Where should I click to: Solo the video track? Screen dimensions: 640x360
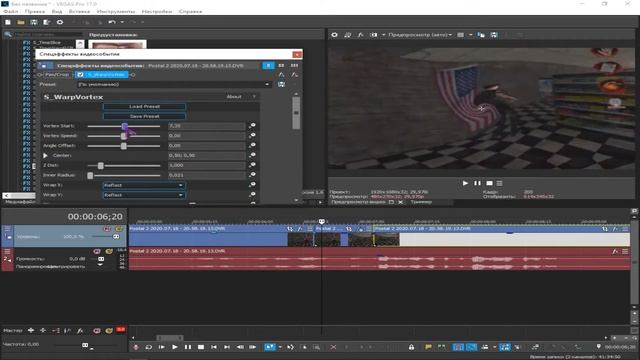pos(119,229)
